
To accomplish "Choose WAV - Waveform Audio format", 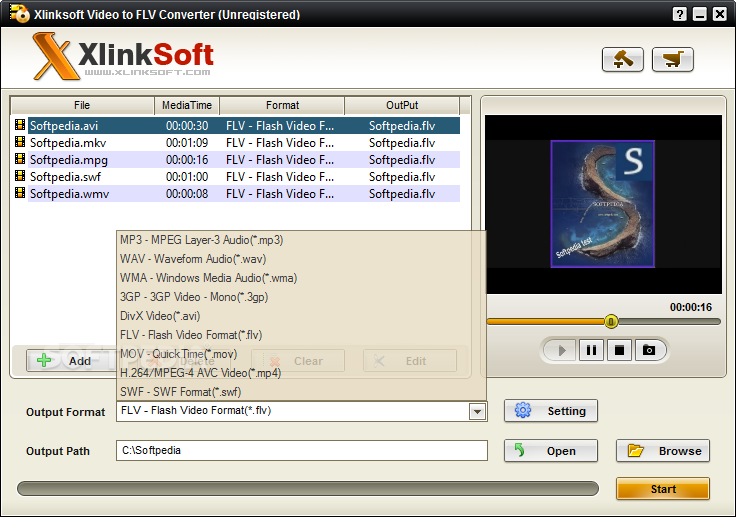I will (x=301, y=259).
